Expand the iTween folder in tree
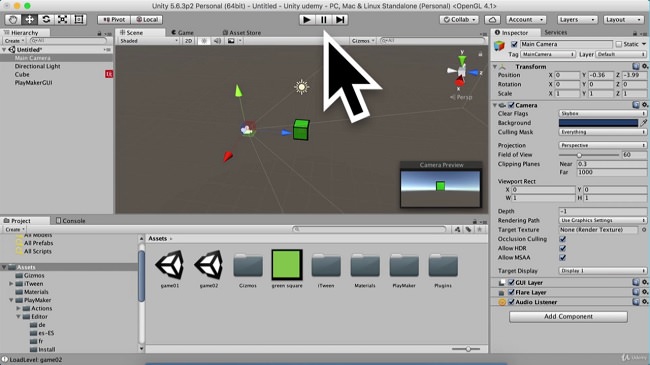The image size is (650, 365). (x=11, y=284)
